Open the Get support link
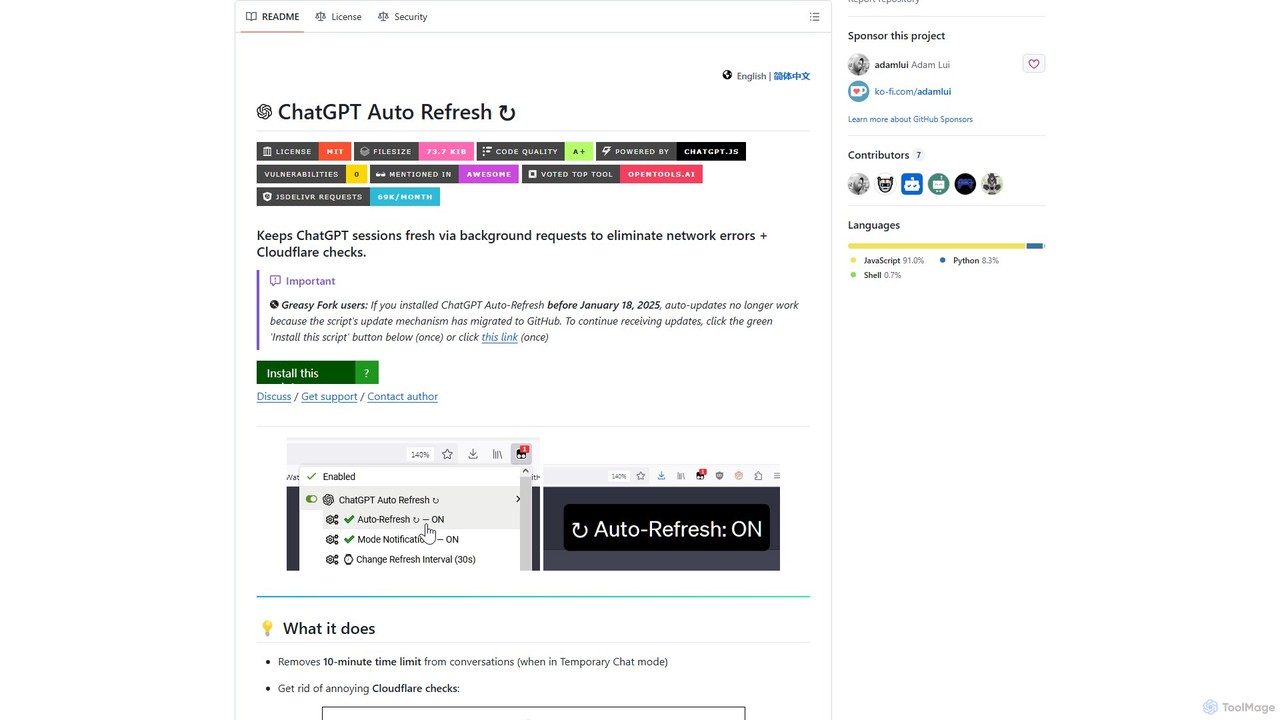The width and height of the screenshot is (1280, 720). click(x=329, y=397)
